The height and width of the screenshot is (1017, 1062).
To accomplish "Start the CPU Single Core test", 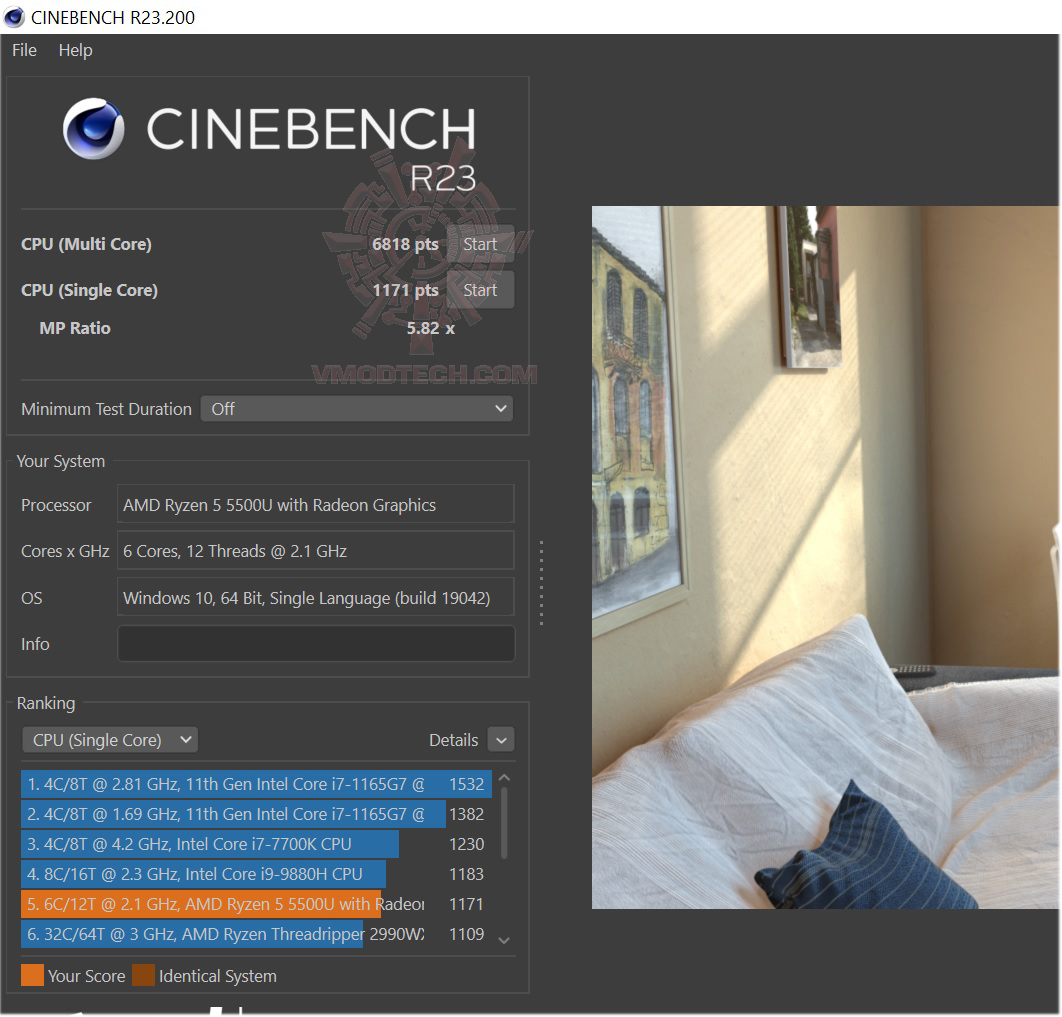I will point(480,290).
